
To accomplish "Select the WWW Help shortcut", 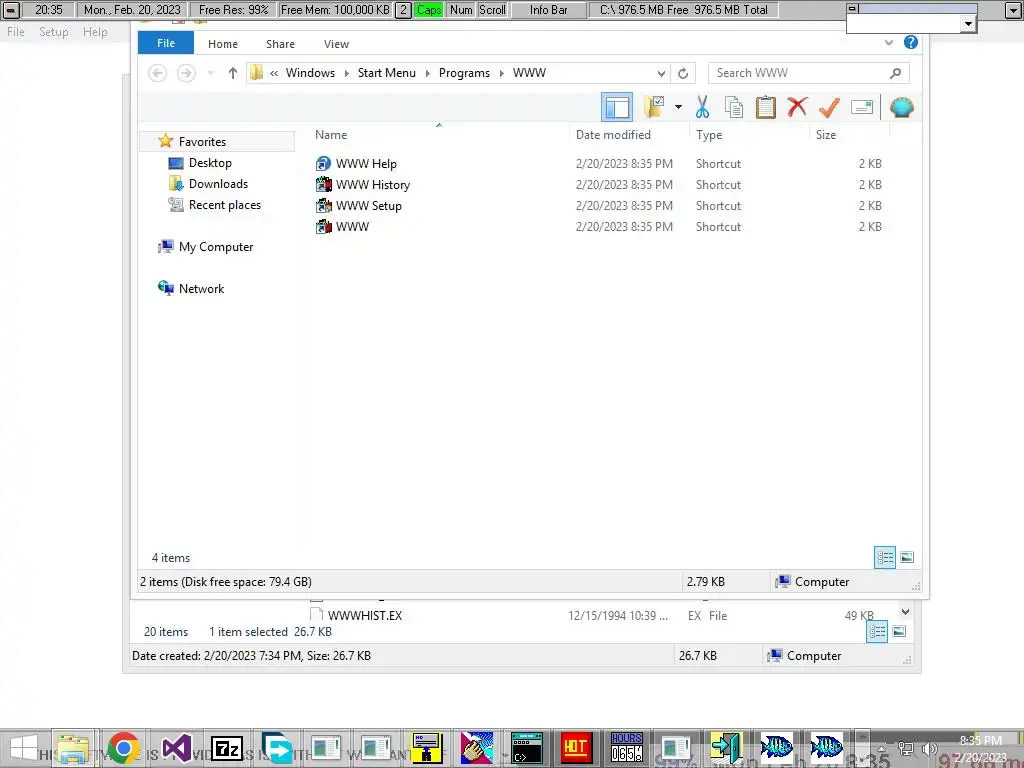I will pos(366,163).
